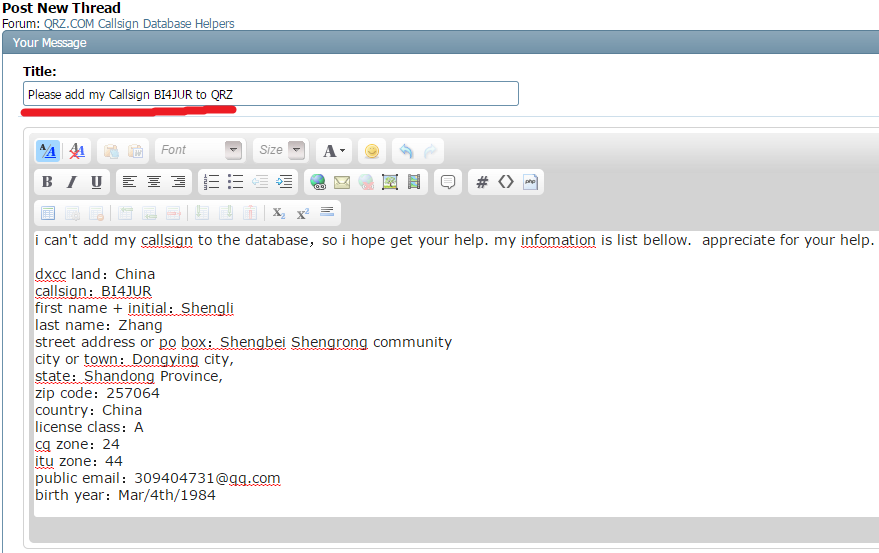Click the Delete Column icon

pyautogui.click(x=250, y=213)
